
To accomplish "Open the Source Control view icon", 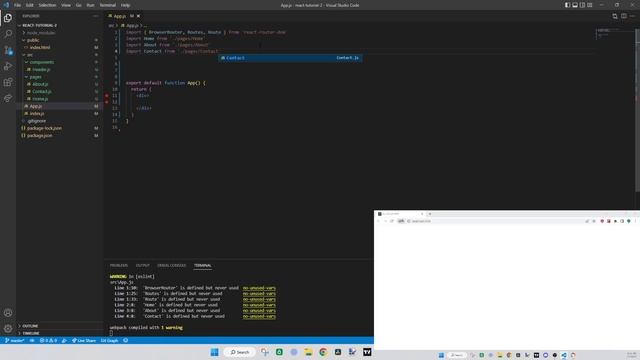I will (8, 50).
